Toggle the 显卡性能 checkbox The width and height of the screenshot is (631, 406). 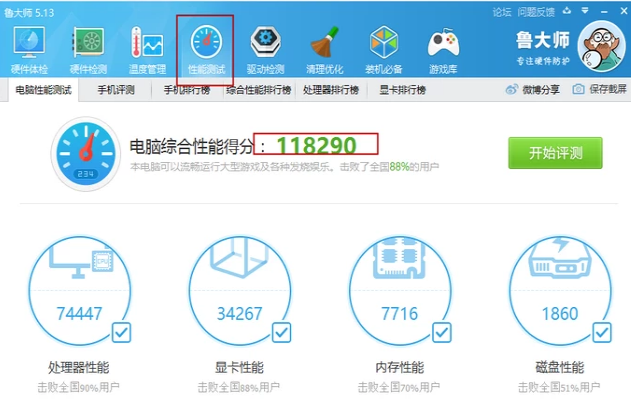point(279,332)
